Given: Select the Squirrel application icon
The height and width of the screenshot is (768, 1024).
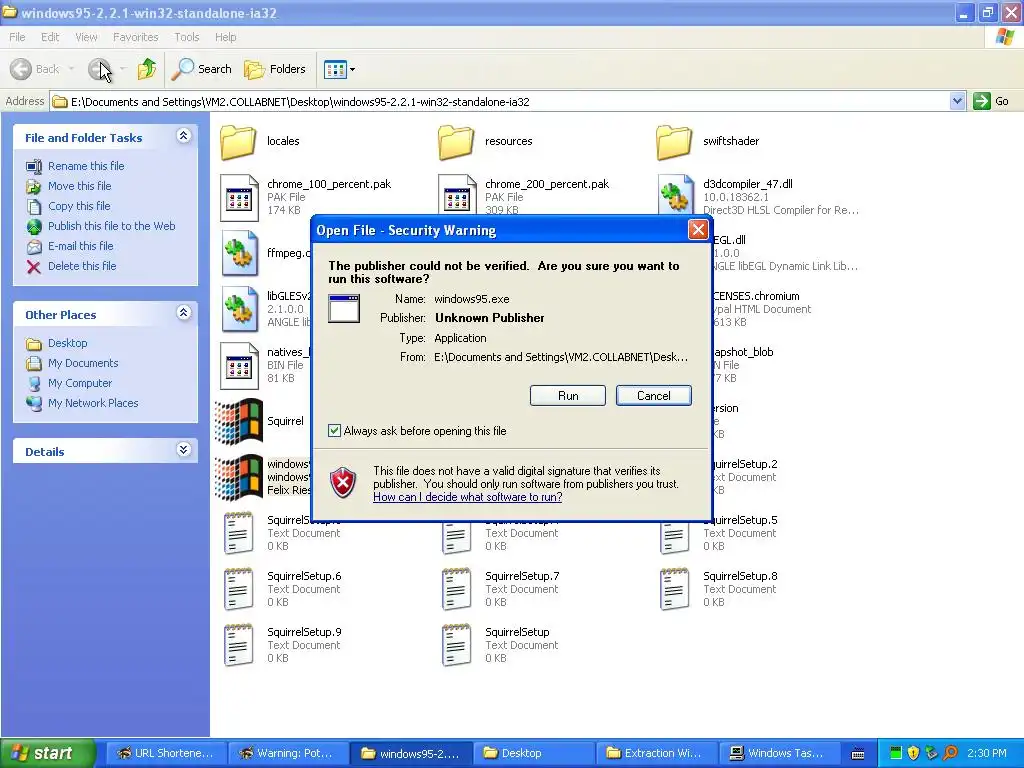Looking at the screenshot, I should click(x=238, y=421).
